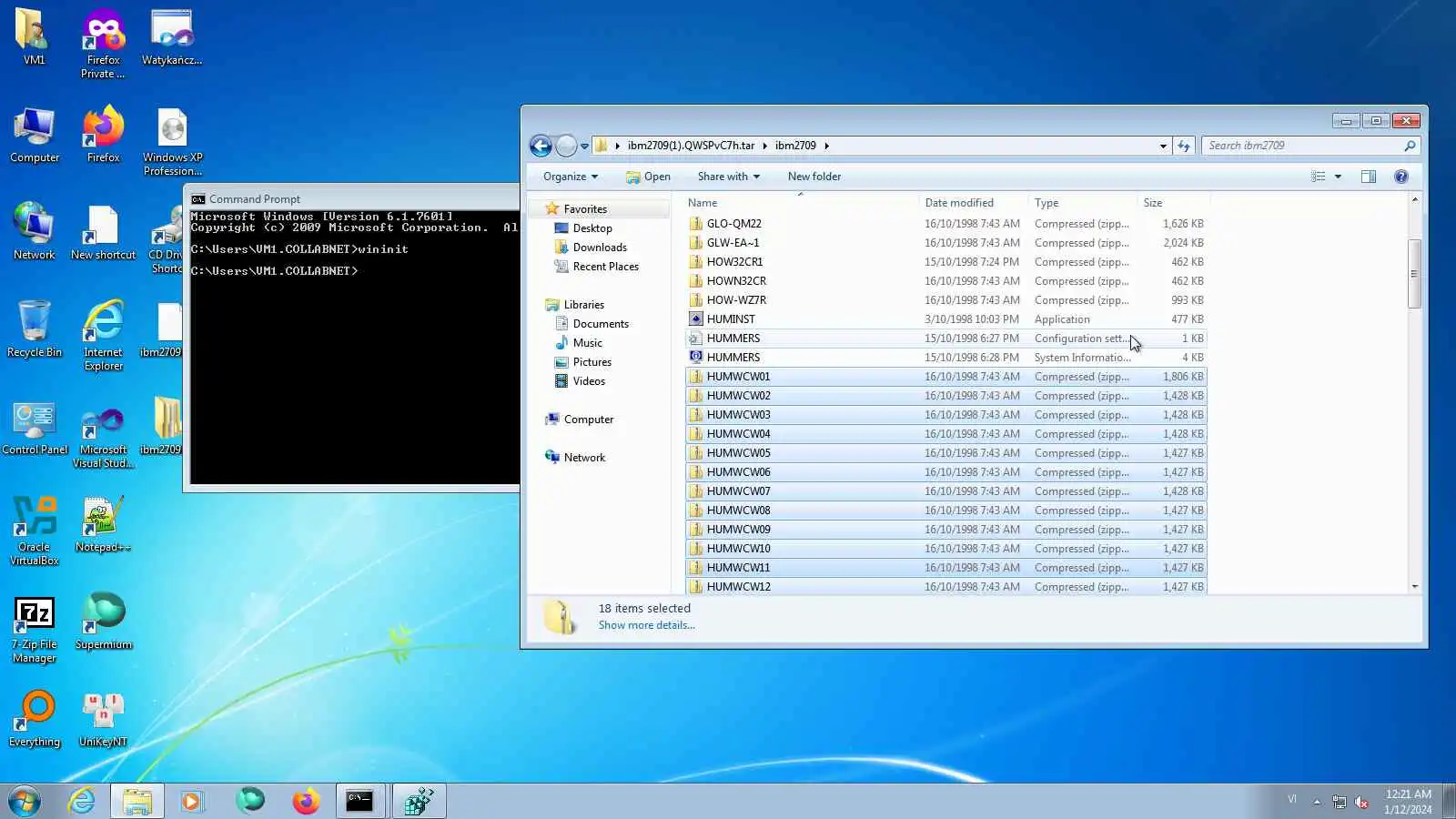The height and width of the screenshot is (819, 1456).
Task: Click the Change your view icon
Action: coord(1319,177)
